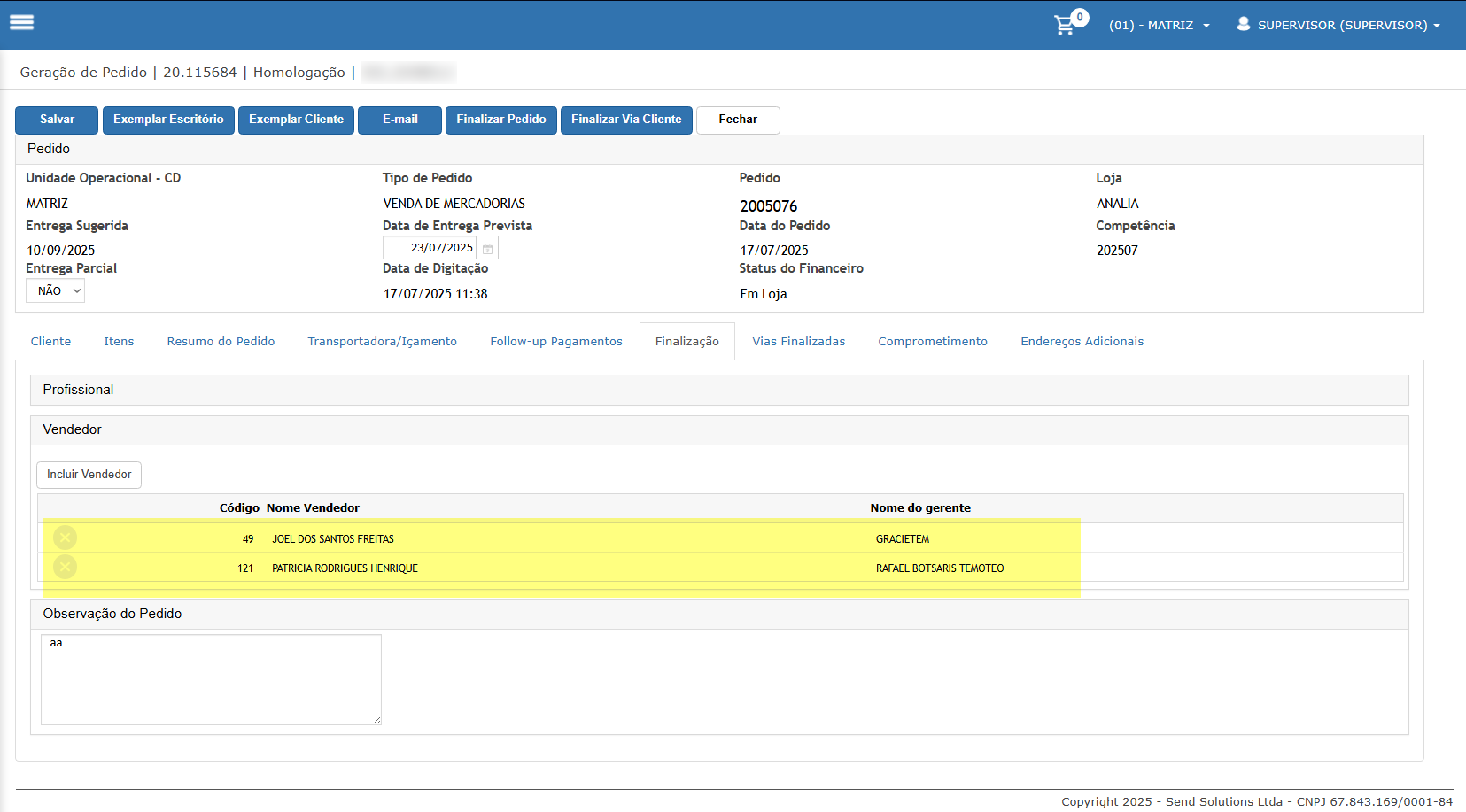Click the Loja value ANALIA

pyautogui.click(x=1118, y=204)
